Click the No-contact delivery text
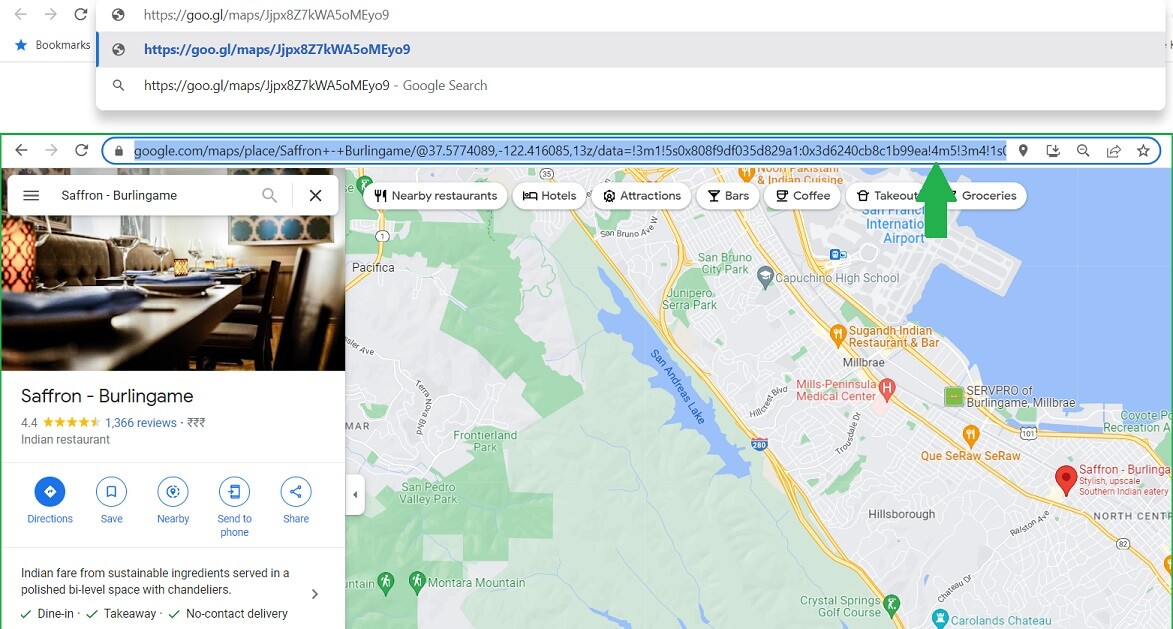The image size is (1173, 629). click(x=236, y=613)
